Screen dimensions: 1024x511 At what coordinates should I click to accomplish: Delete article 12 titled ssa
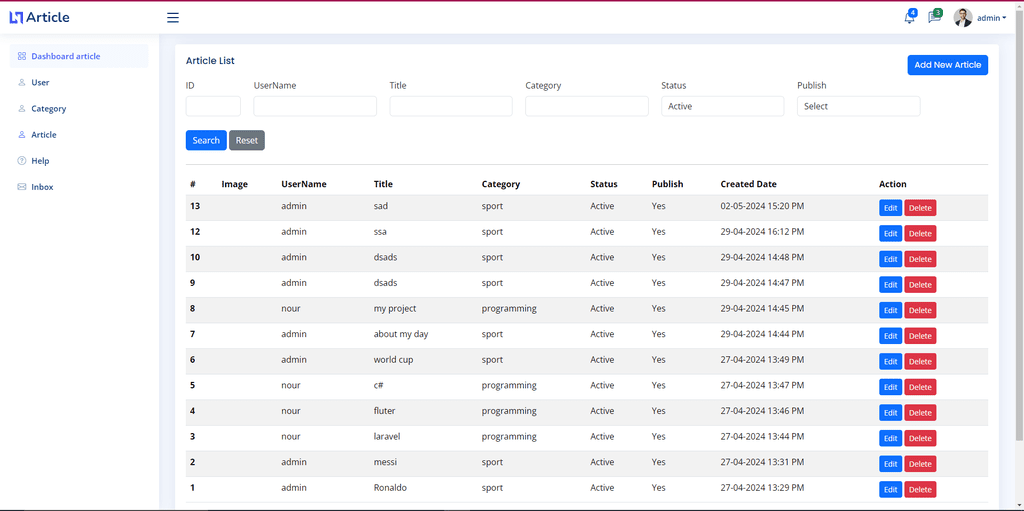[x=920, y=233]
